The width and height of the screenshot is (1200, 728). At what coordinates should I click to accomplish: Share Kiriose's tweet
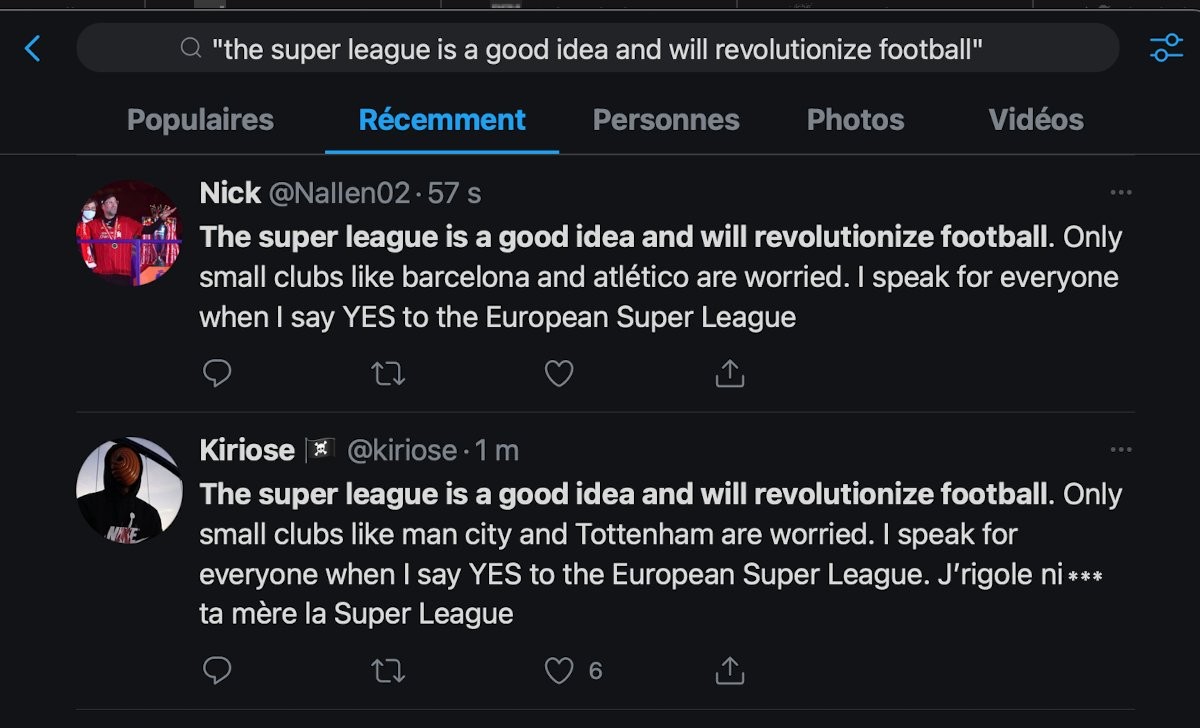[x=730, y=670]
